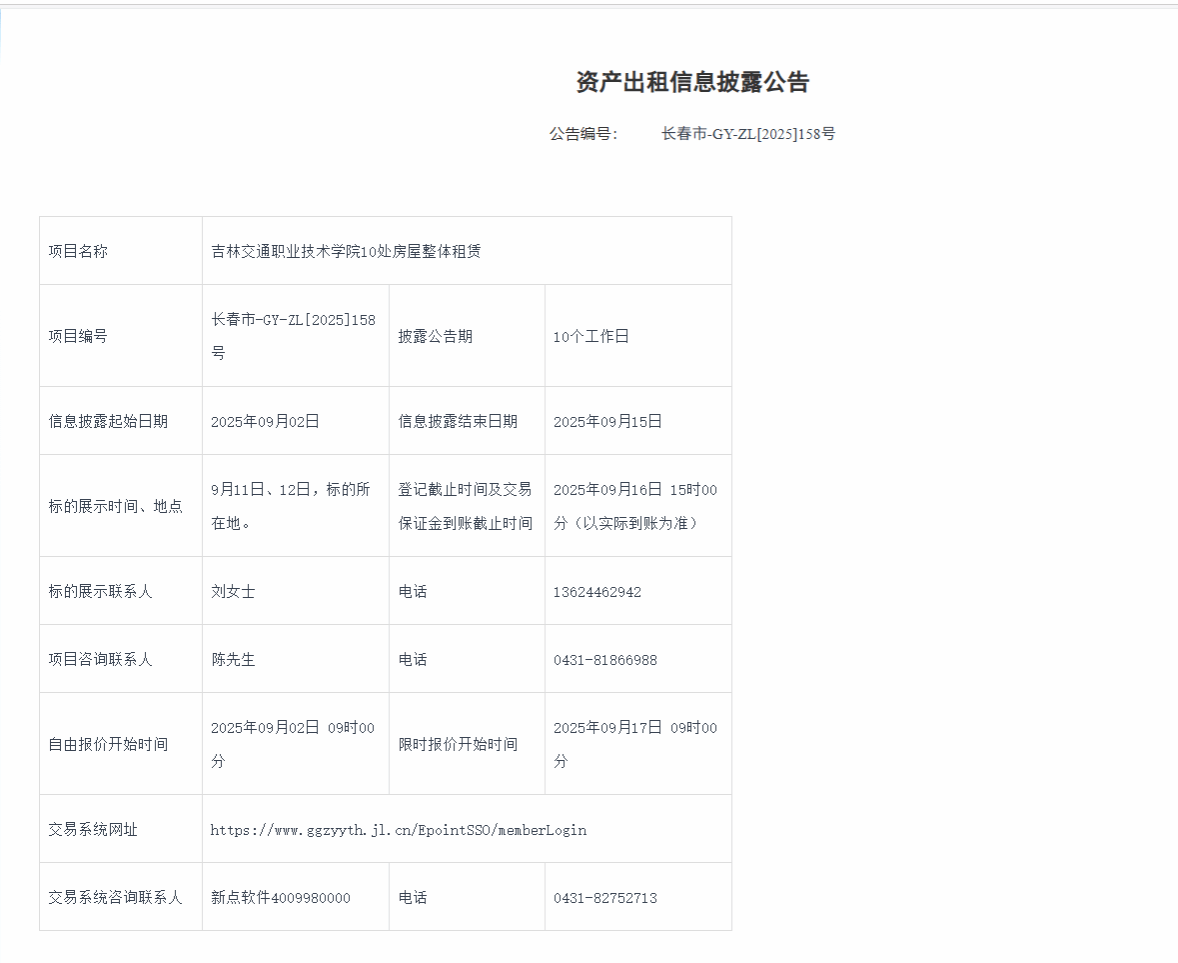Click registration deadline 2025年09月16日 15时00分

pos(635,505)
